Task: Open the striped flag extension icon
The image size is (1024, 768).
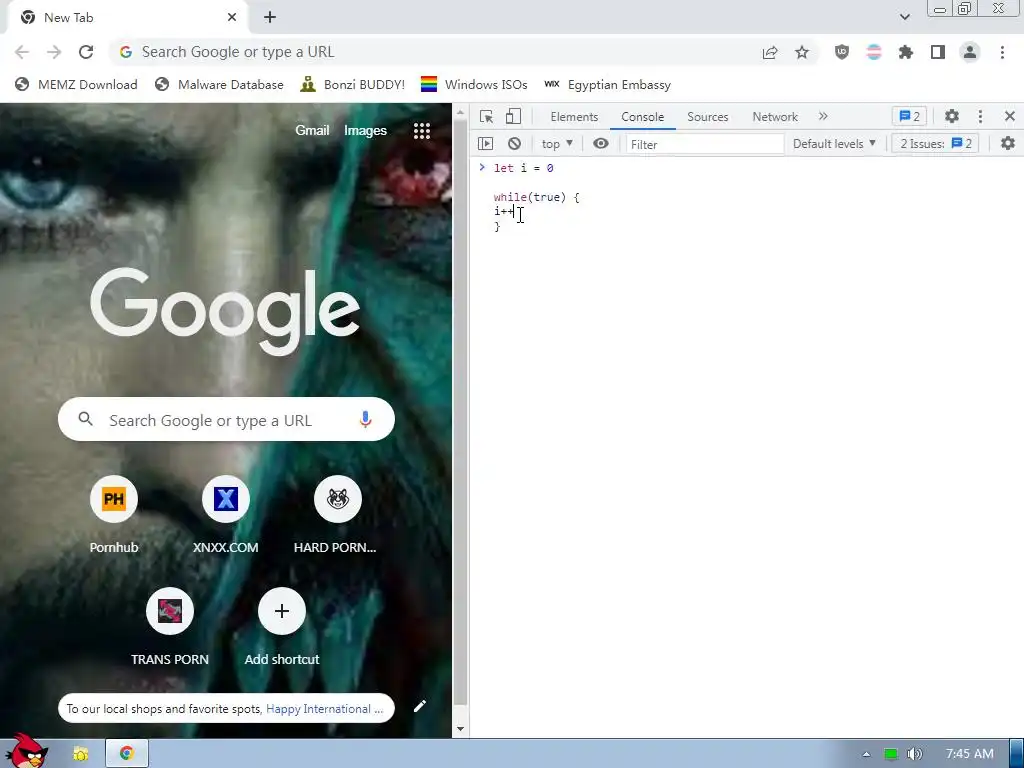Action: coord(874,52)
